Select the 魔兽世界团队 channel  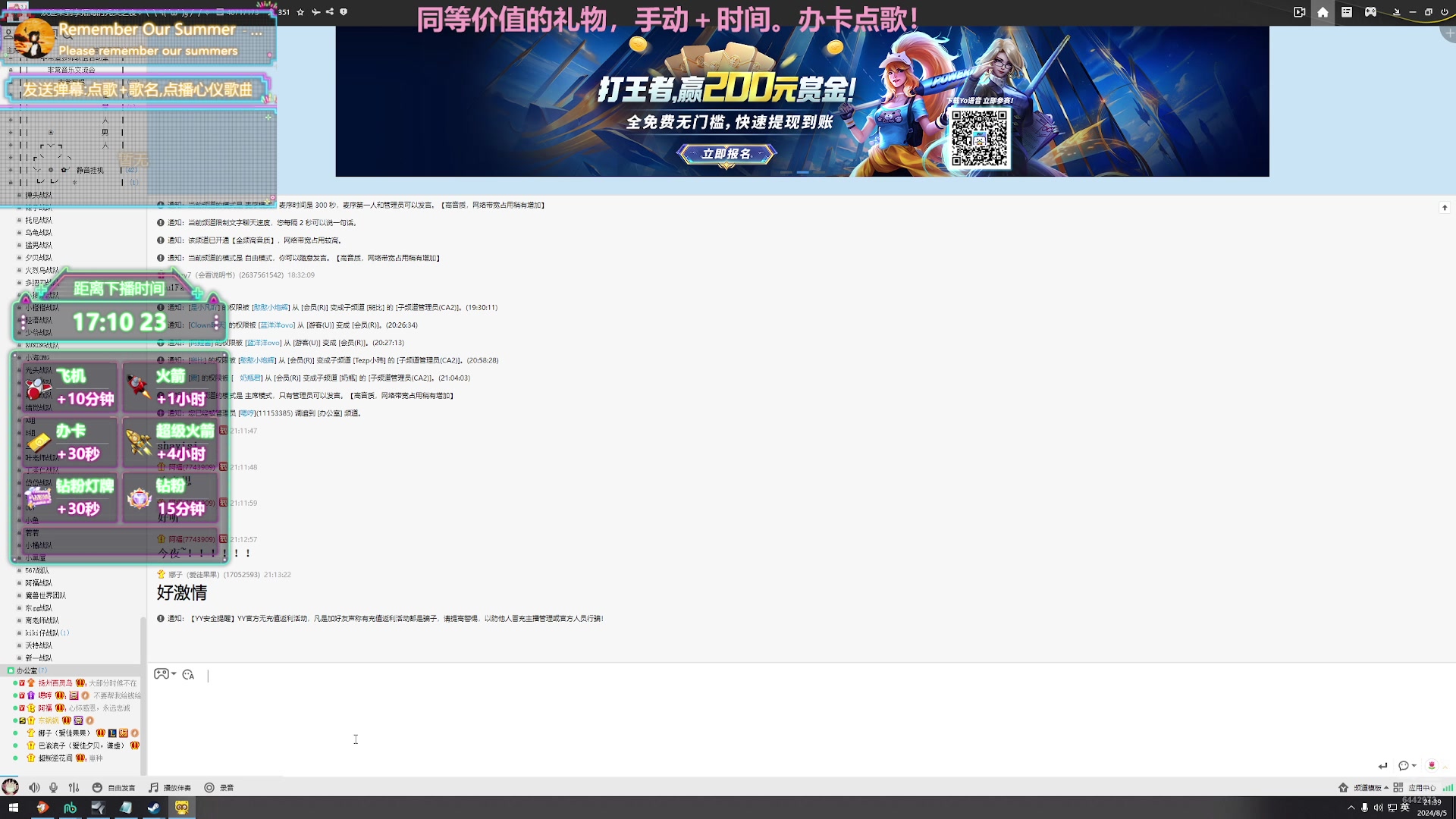tap(45, 595)
